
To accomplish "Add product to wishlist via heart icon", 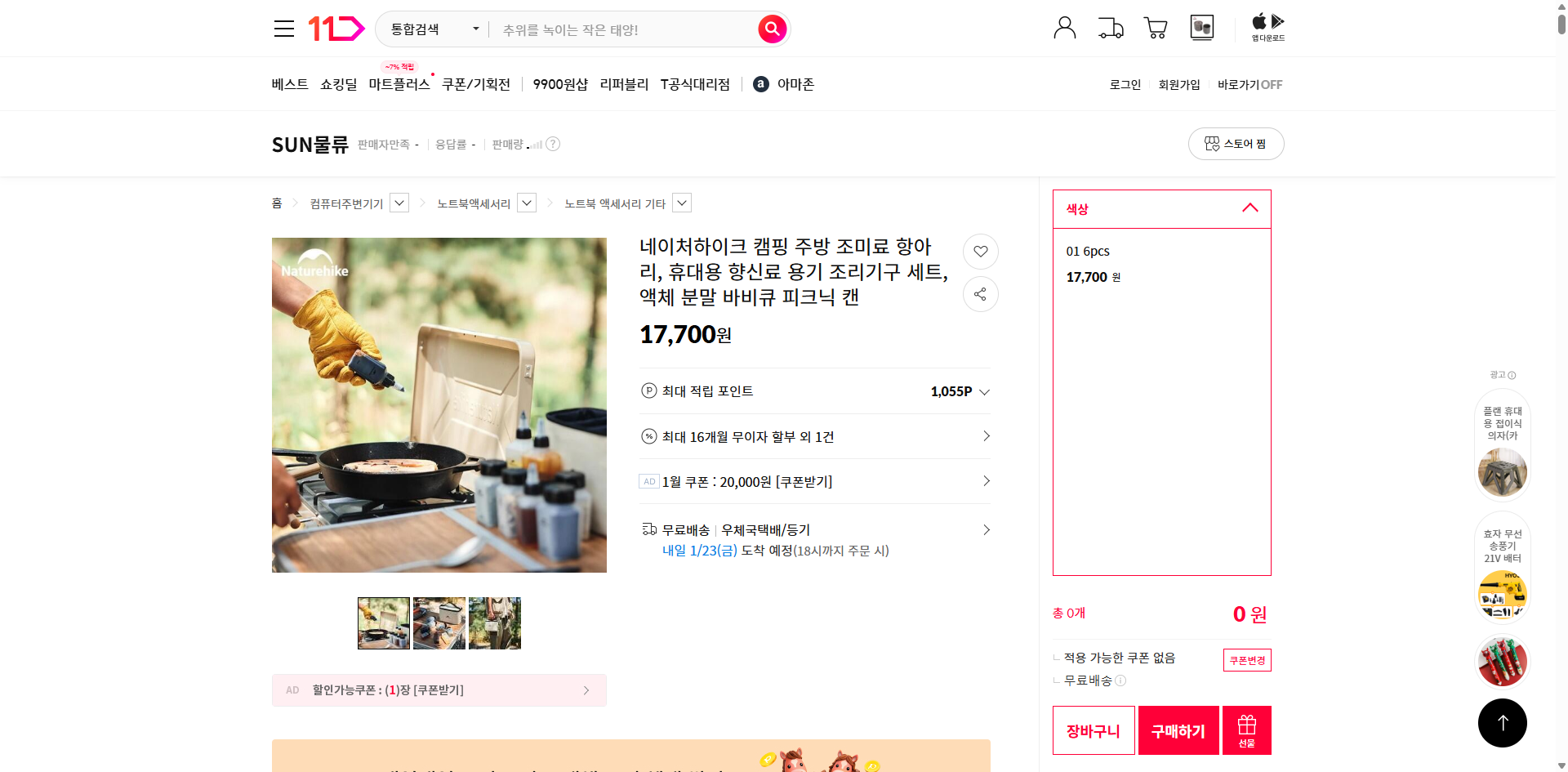I will 980,252.
